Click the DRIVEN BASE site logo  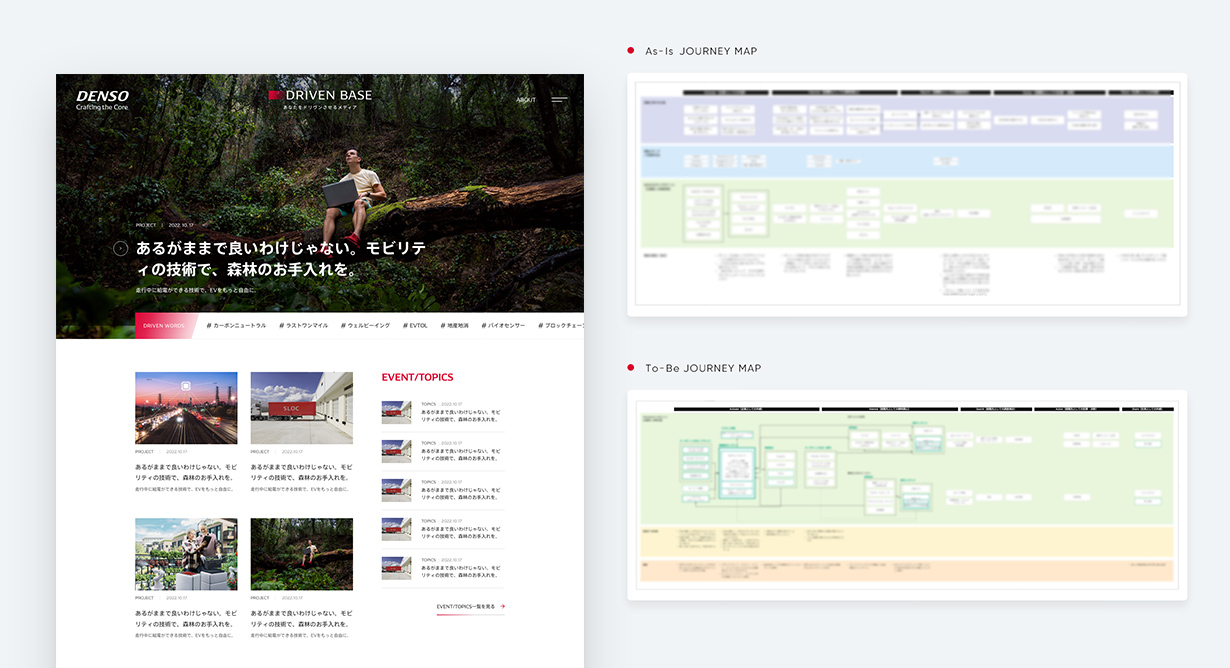320,97
